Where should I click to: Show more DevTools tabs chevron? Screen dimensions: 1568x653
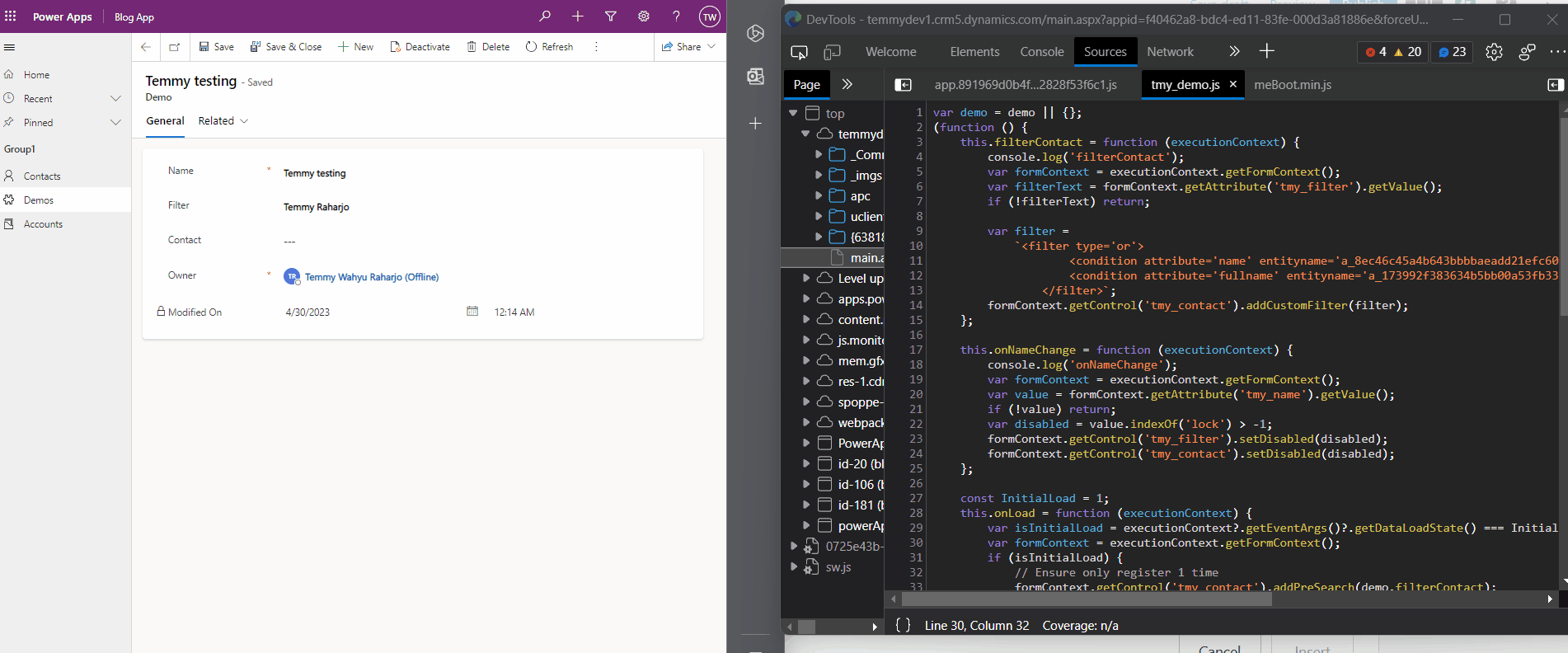pos(1234,52)
